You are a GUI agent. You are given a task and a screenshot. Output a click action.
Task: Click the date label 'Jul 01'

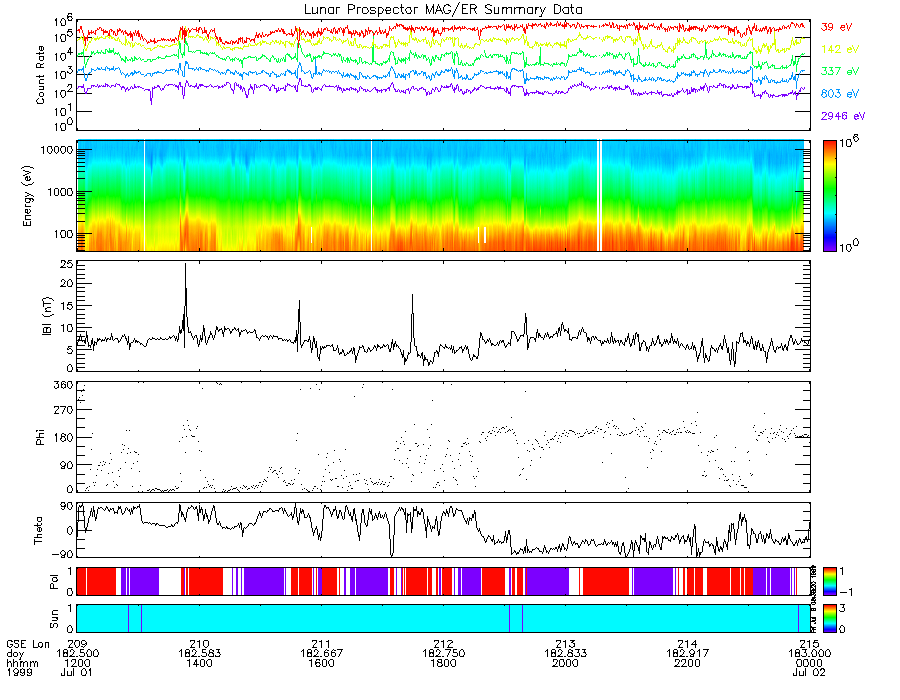click(x=76, y=672)
